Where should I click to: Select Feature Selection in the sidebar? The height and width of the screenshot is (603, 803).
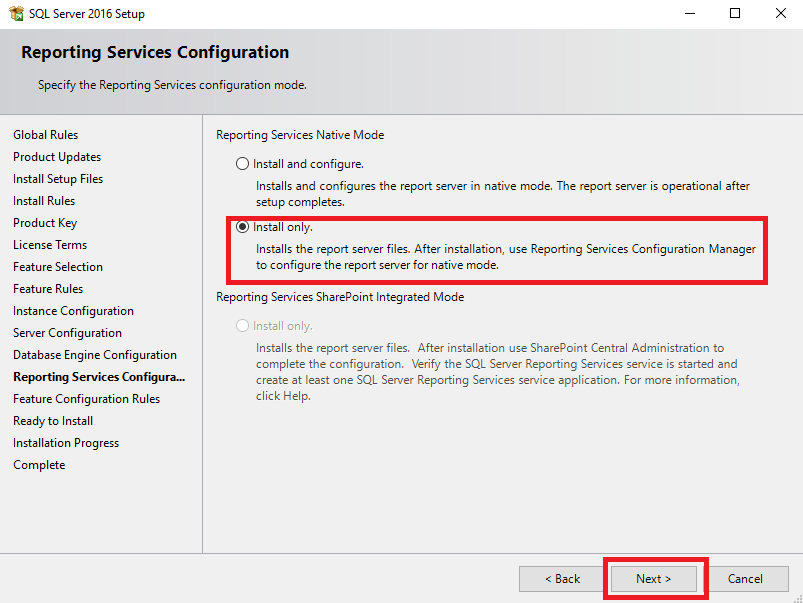[x=58, y=267]
